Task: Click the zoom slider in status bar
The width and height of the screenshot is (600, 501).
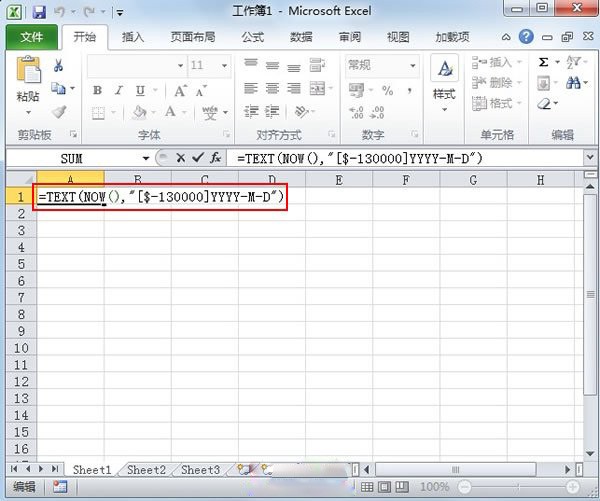Action: (518, 487)
